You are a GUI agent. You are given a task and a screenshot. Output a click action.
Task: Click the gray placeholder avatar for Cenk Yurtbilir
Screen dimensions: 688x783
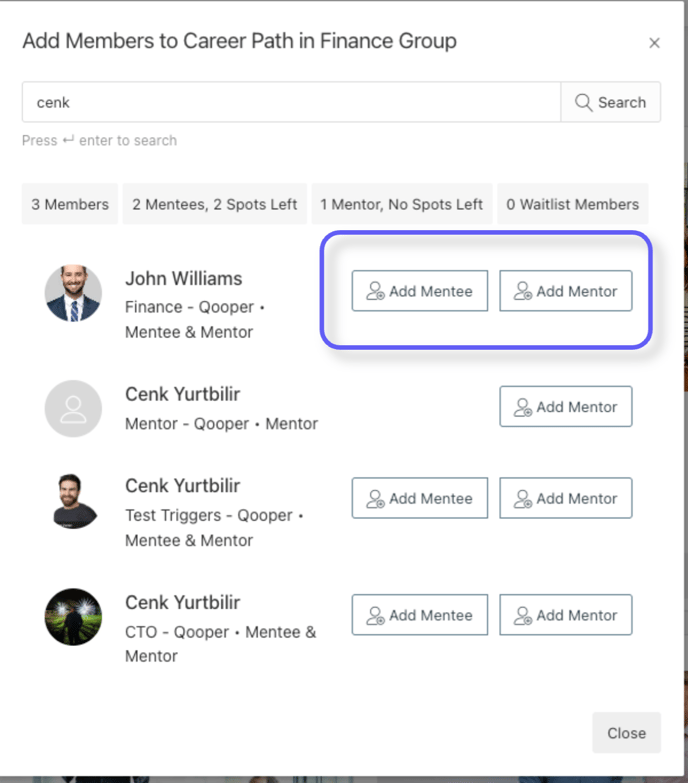point(73,408)
